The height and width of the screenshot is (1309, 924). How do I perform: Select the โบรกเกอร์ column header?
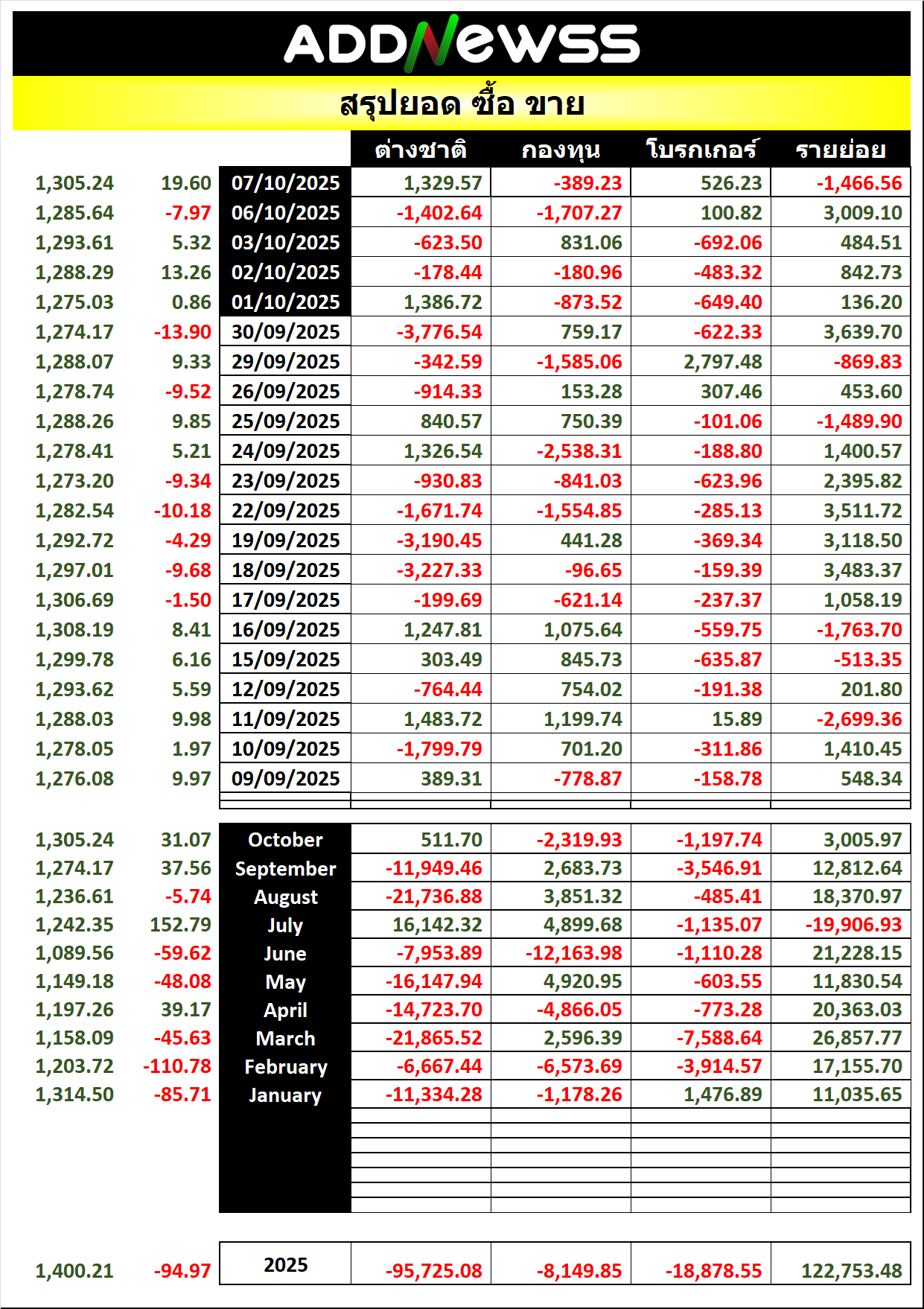point(701,150)
